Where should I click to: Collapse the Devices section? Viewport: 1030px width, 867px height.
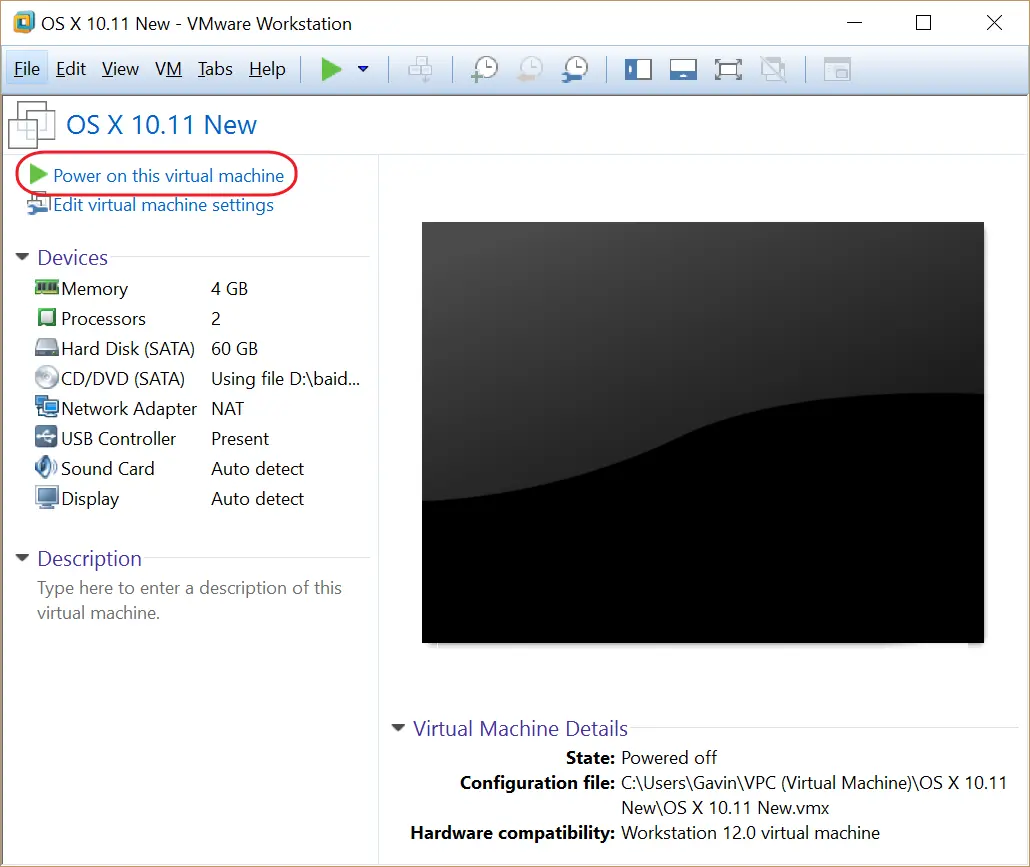tap(21, 257)
